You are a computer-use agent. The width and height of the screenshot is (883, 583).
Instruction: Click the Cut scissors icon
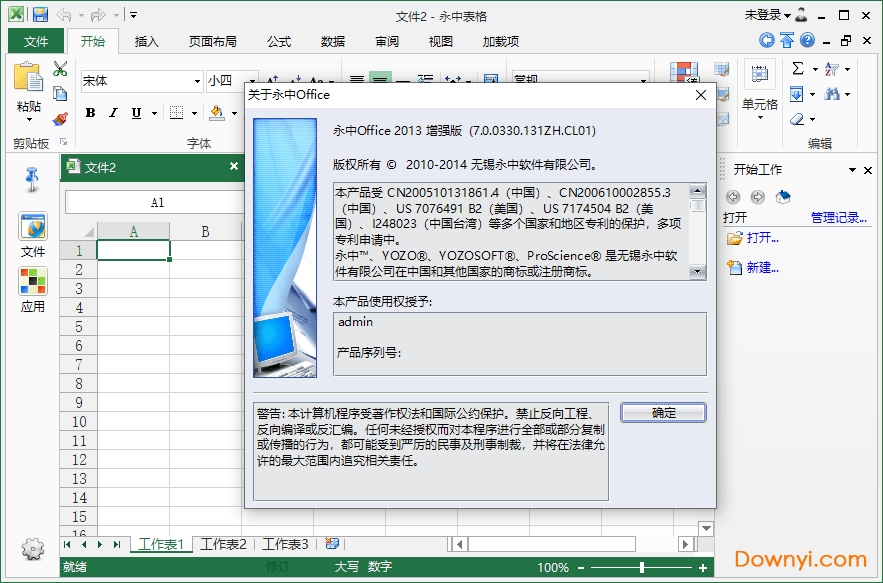[60, 69]
